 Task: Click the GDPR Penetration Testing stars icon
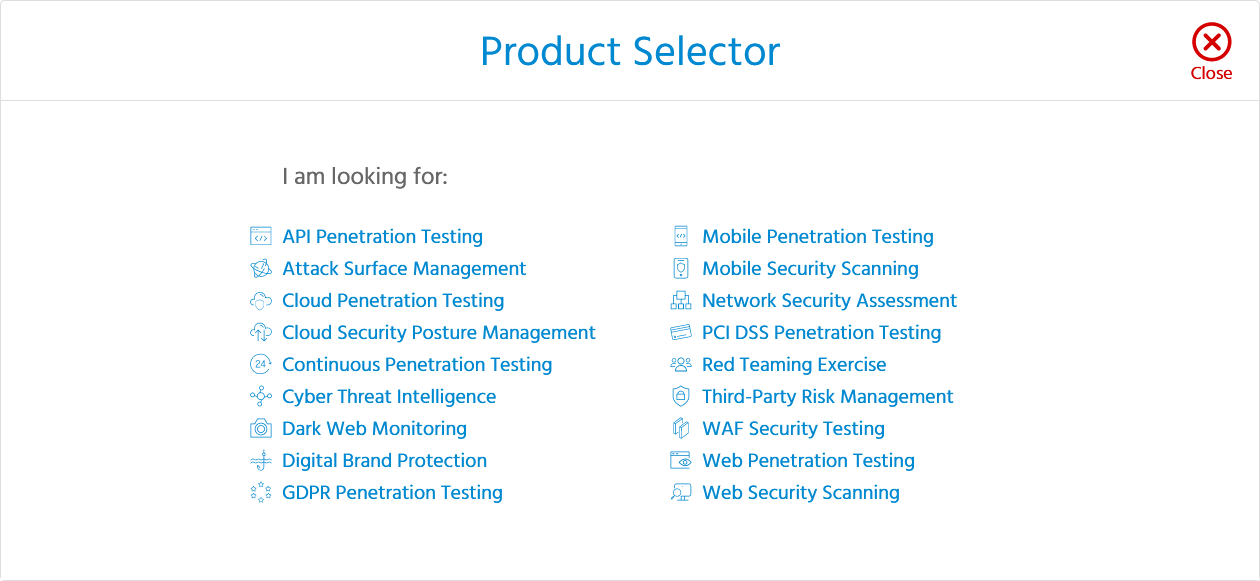[x=261, y=493]
